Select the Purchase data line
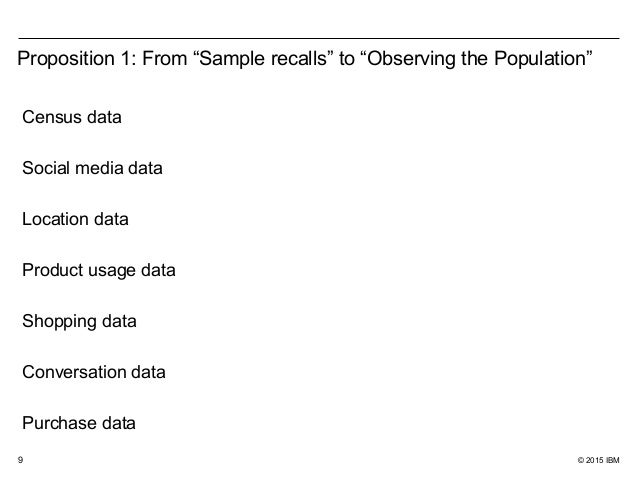 click(79, 423)
